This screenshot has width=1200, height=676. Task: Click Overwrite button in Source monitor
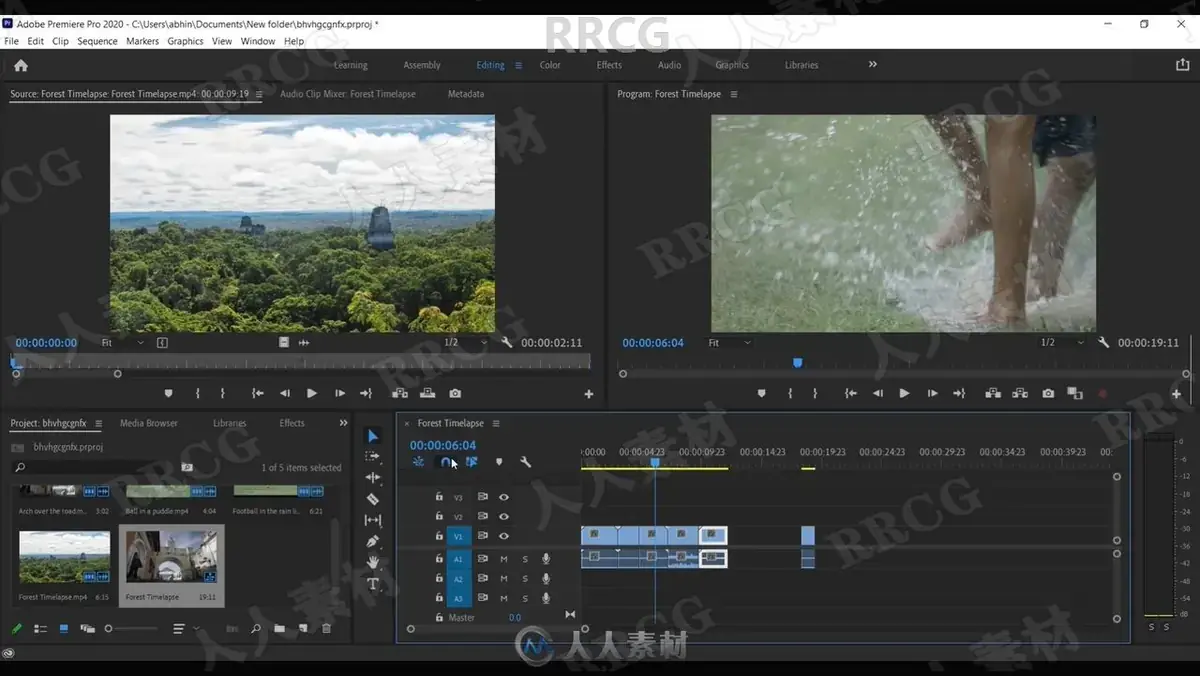pos(428,394)
